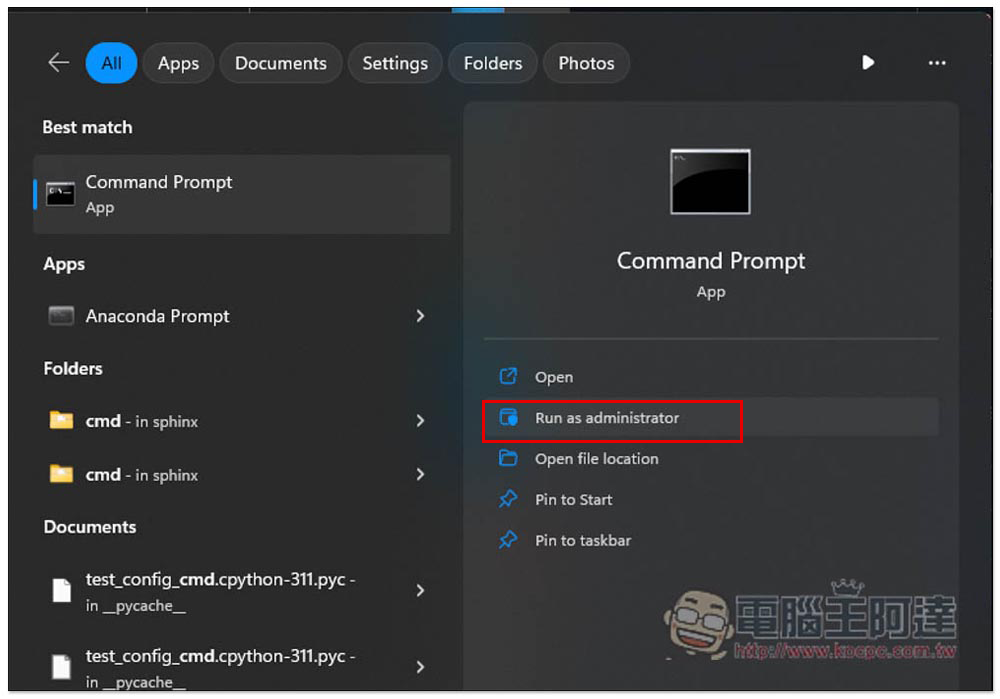
Task: Click the second test_config_cmd.cpython-311.pyc file name
Action: point(220,656)
